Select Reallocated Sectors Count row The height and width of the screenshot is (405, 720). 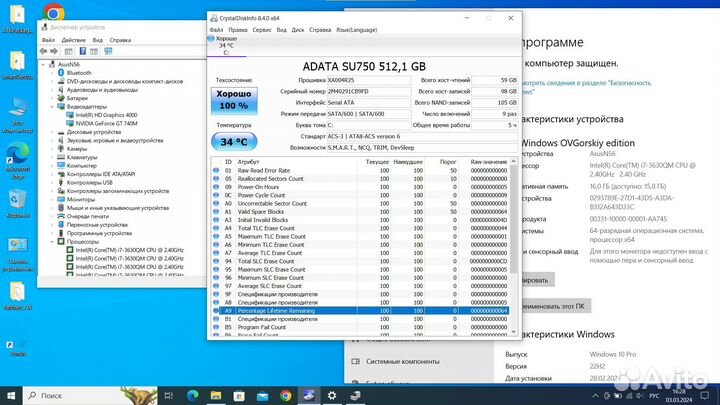point(360,179)
